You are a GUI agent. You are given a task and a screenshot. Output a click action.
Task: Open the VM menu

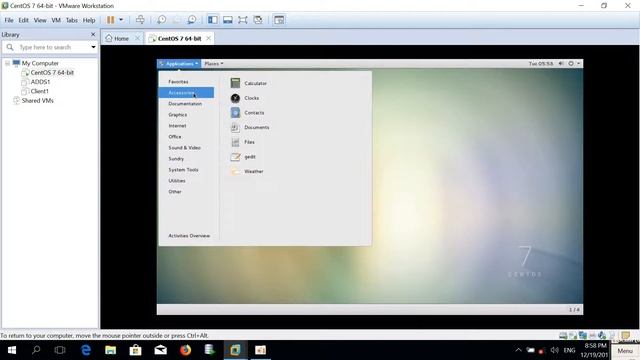coord(56,20)
